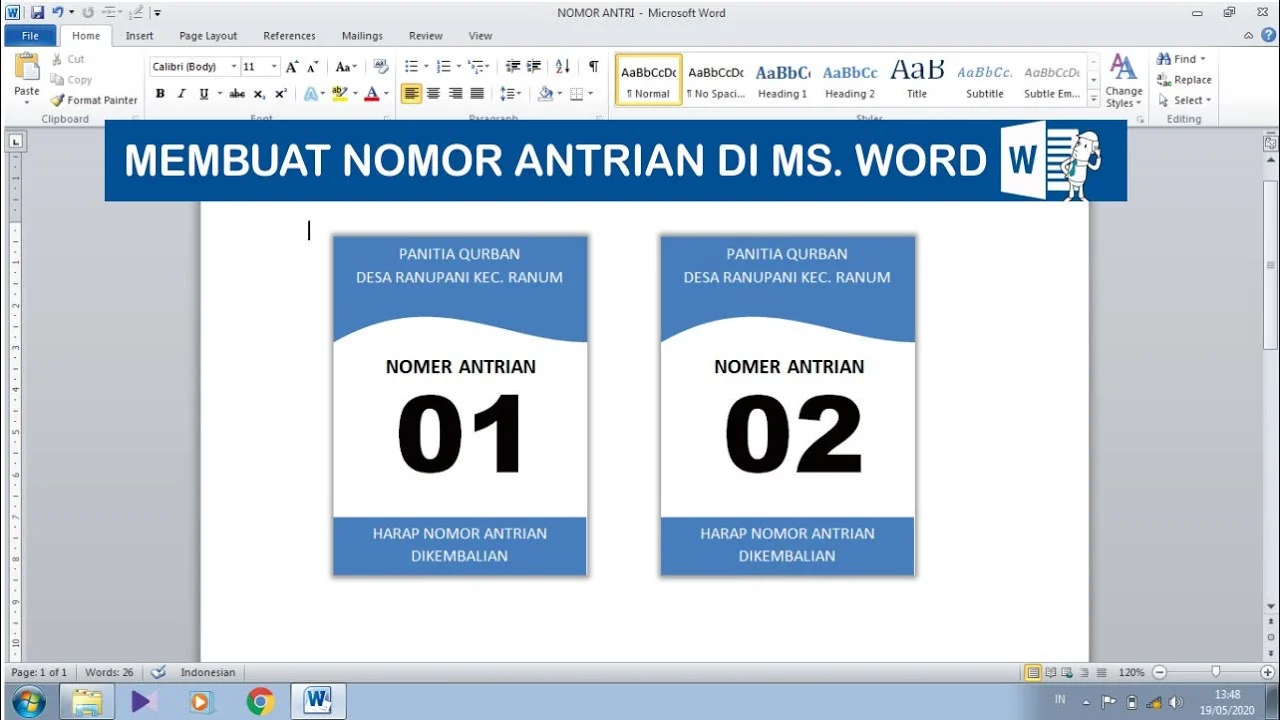The width and height of the screenshot is (1280, 720).
Task: Clear all formatting
Action: [381, 67]
